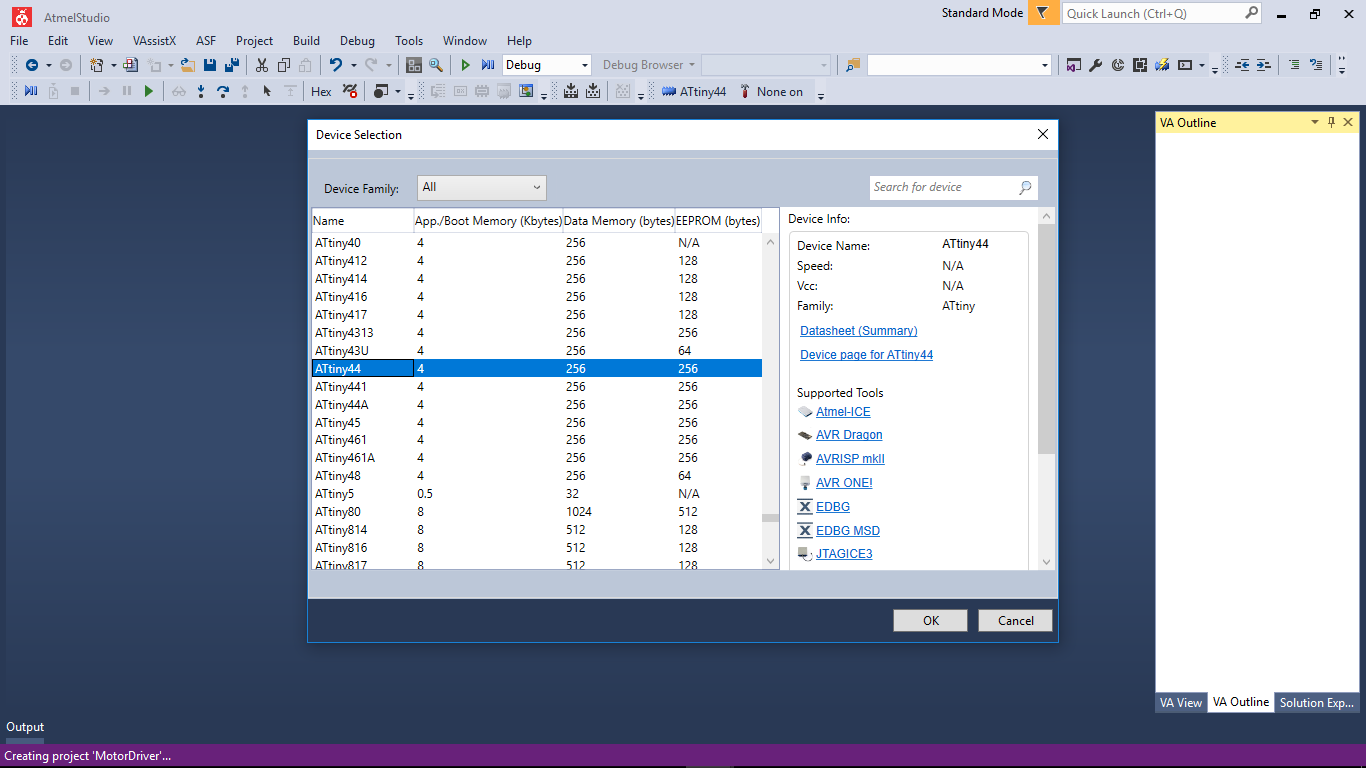This screenshot has height=768, width=1366.
Task: Select the ATtiny4313 device row
Action: pos(537,332)
